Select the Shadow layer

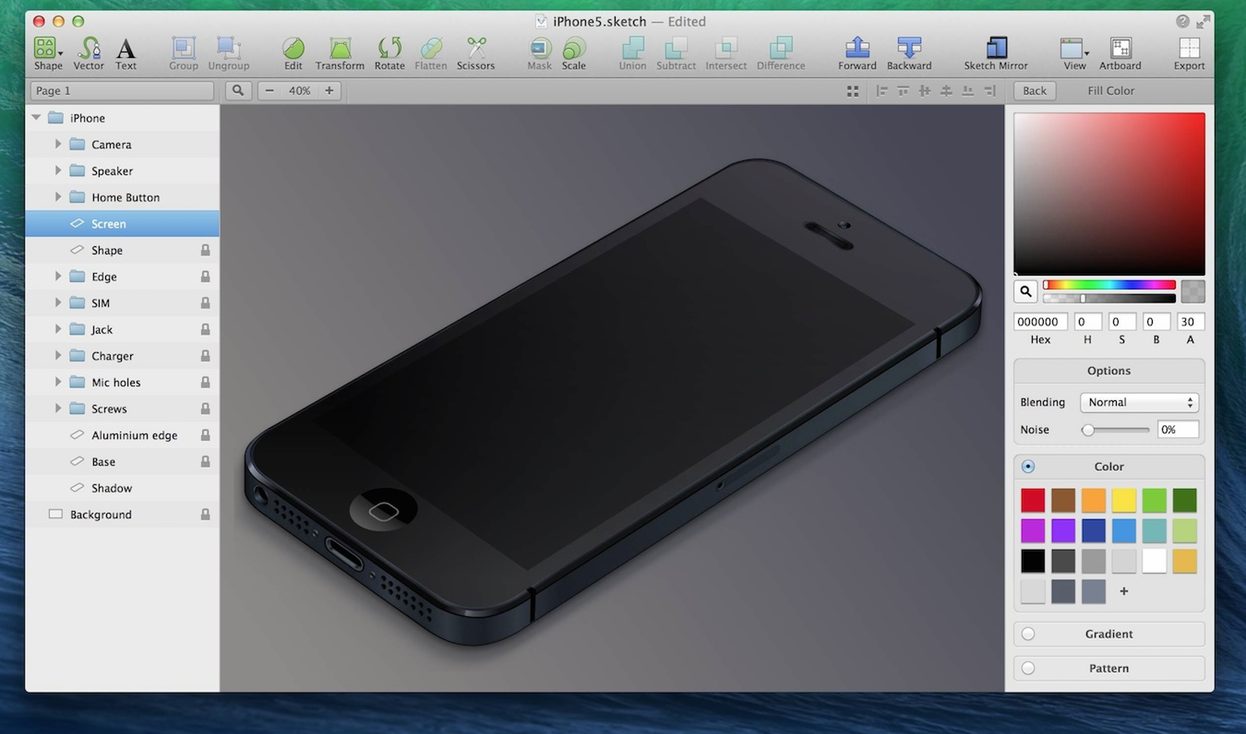click(122, 488)
